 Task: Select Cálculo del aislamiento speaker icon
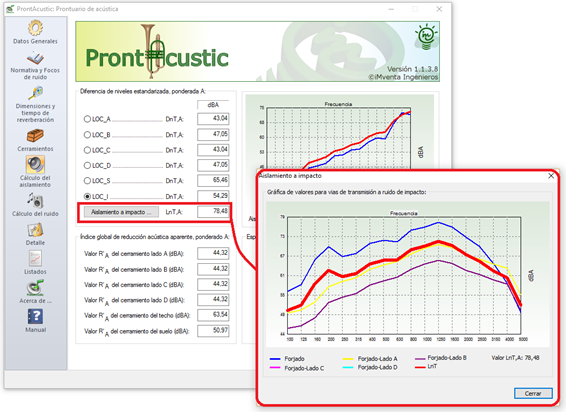coord(35,165)
